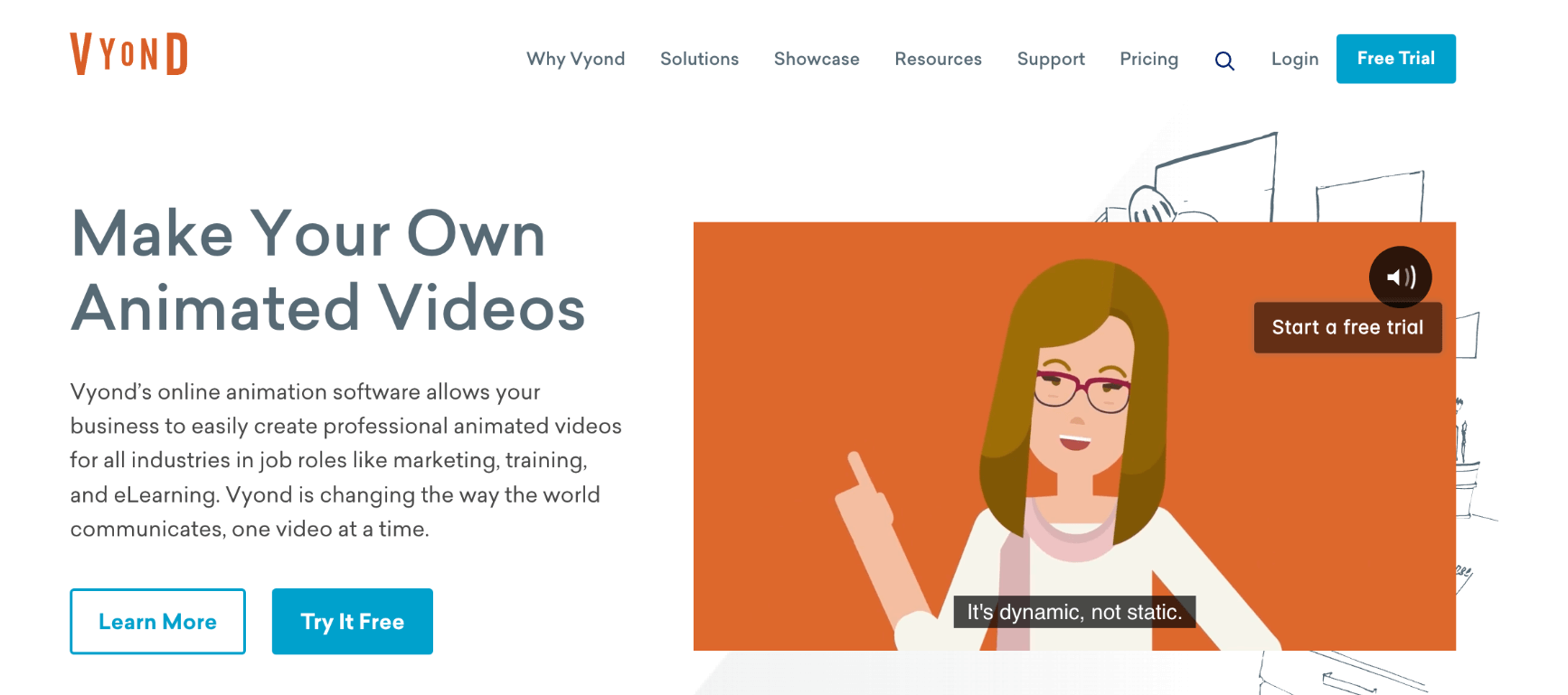
Task: Click the Vyond logo
Action: click(x=129, y=54)
